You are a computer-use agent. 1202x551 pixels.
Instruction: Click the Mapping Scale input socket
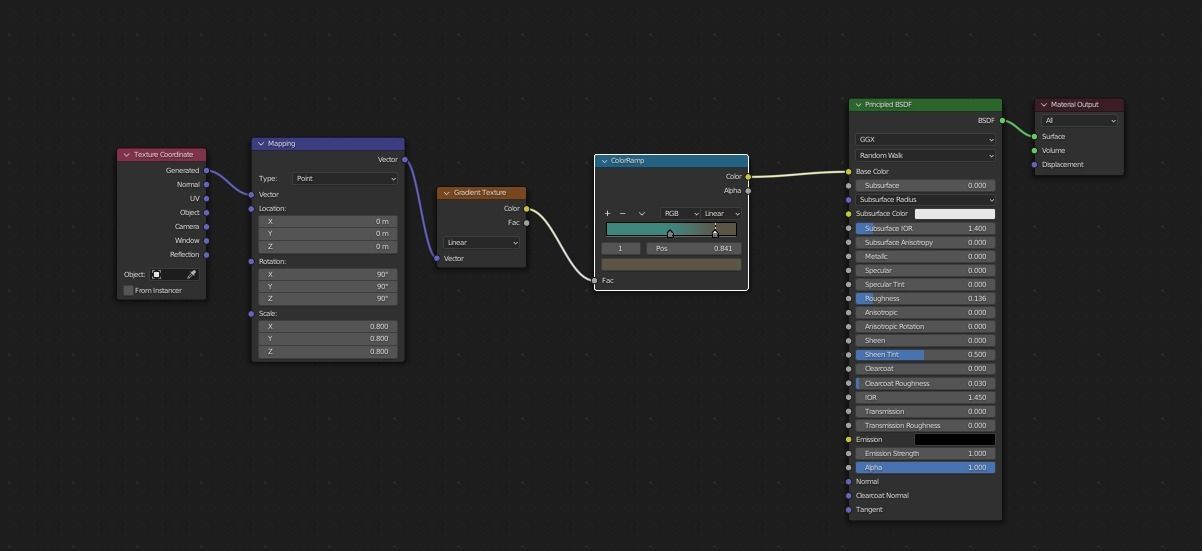[x=251, y=313]
